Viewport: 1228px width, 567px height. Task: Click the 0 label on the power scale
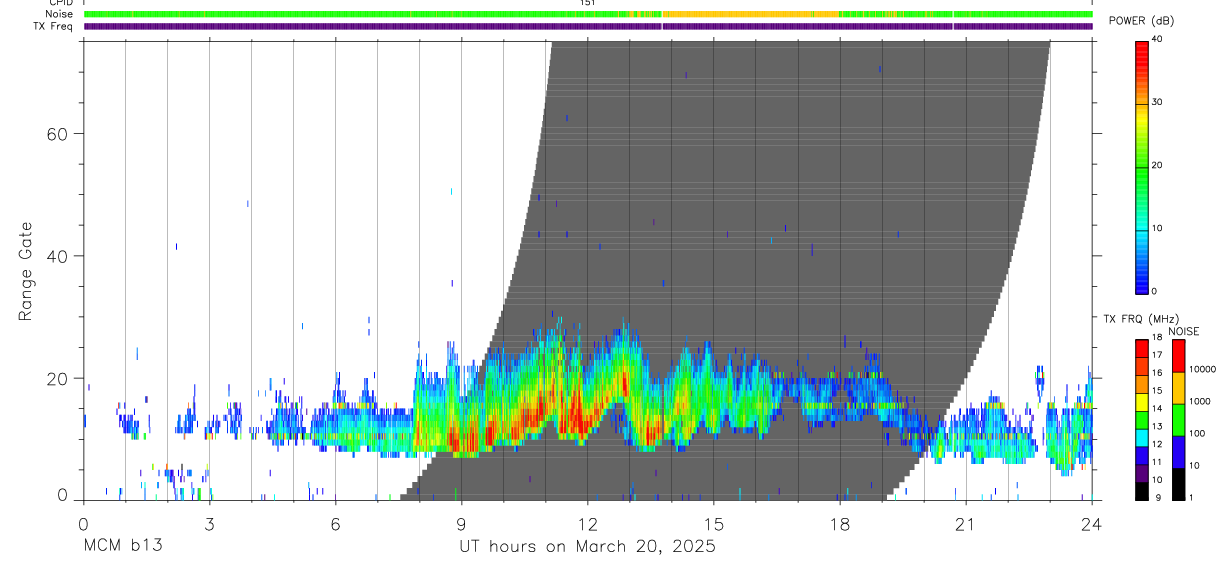click(x=1155, y=291)
